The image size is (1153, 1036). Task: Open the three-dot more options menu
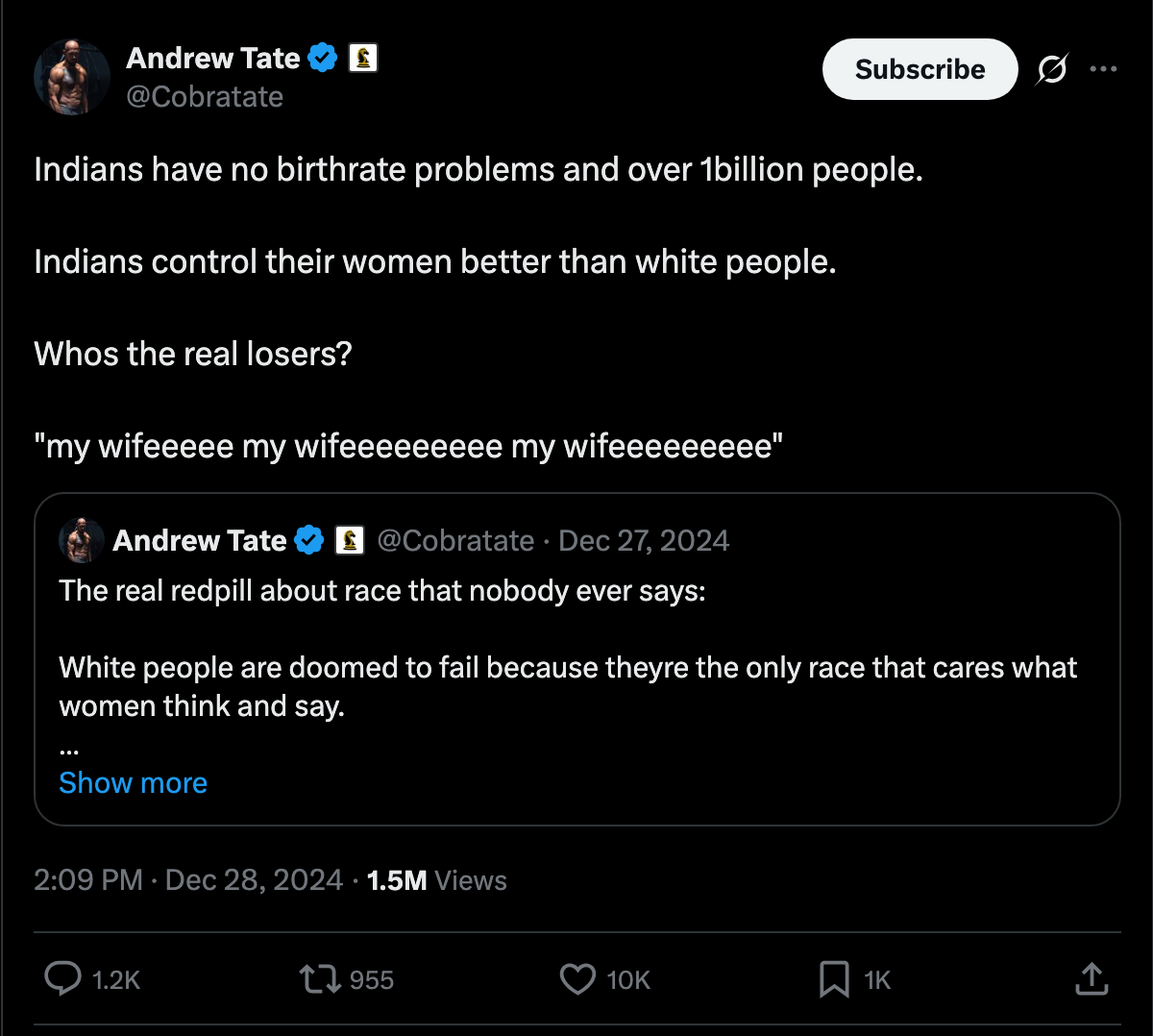1103,69
